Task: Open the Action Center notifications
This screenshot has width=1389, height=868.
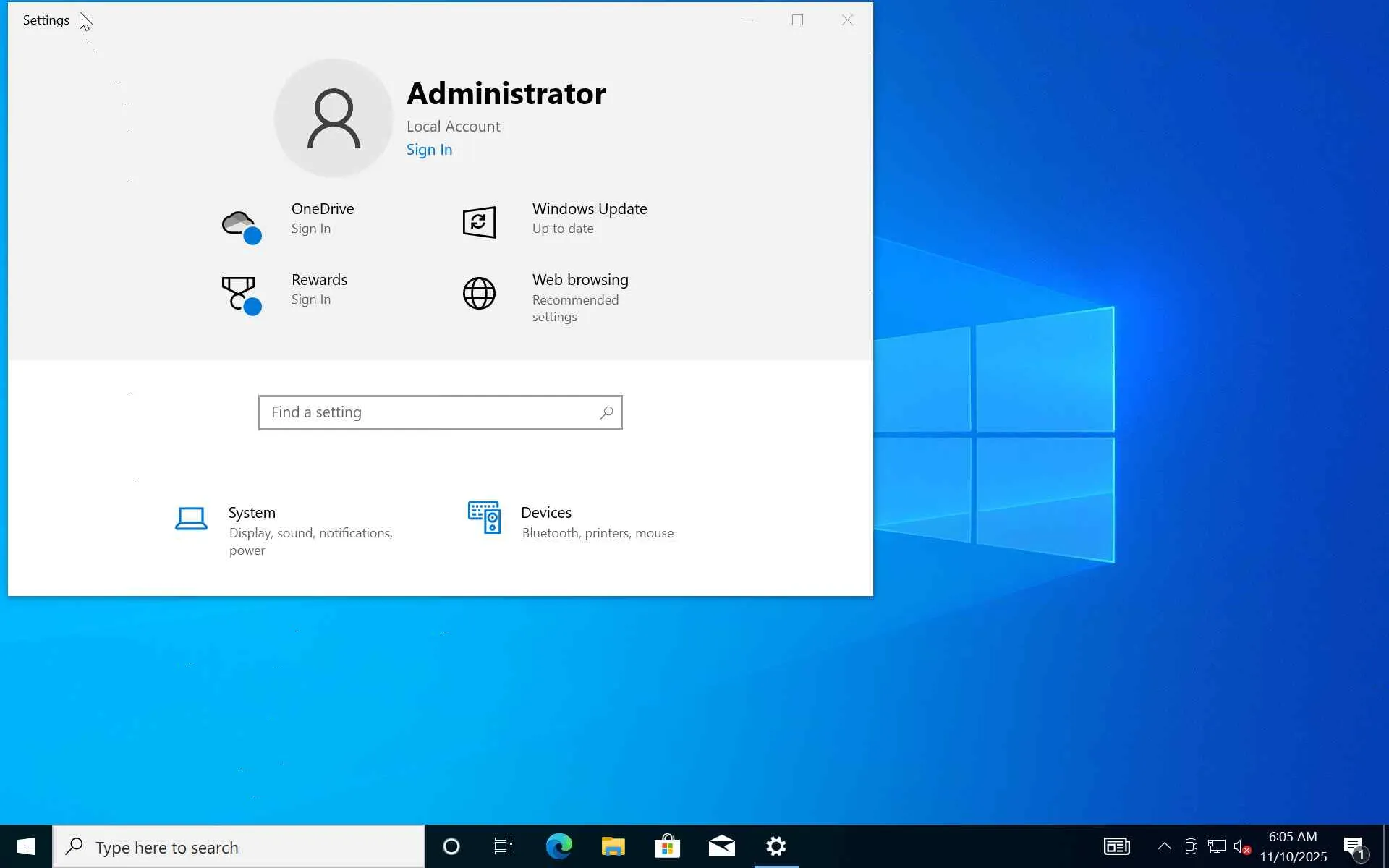Action: click(1354, 847)
